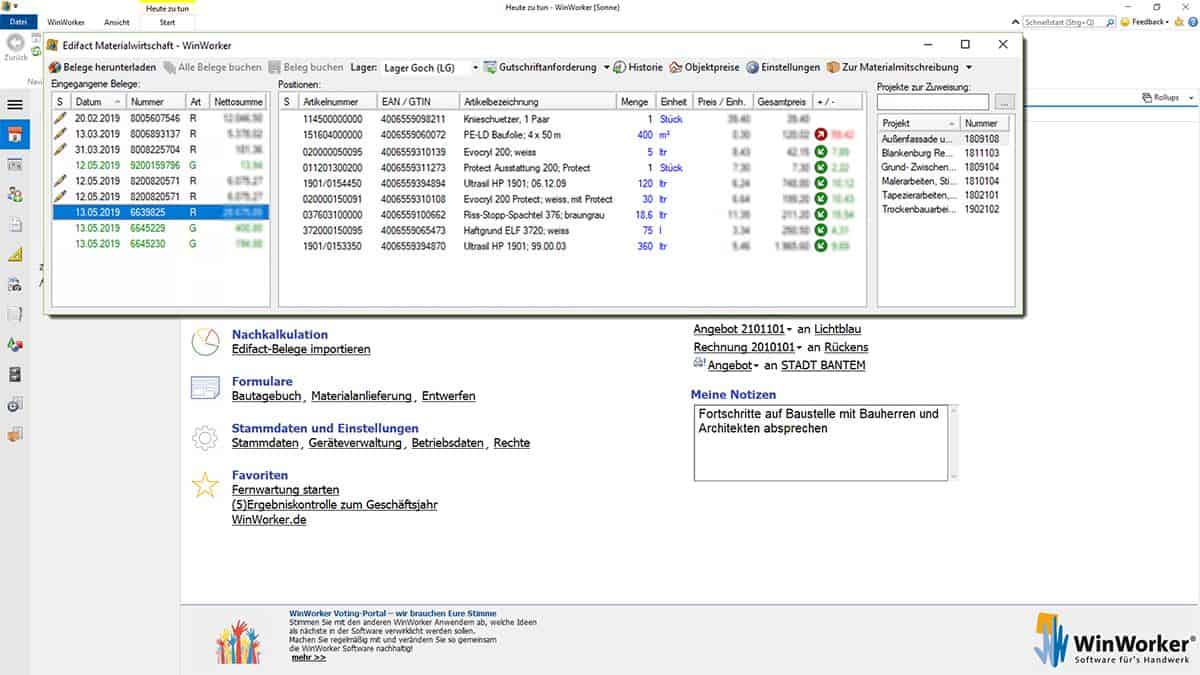Click the Formulare form icon
This screenshot has height=675, width=1200.
205,388
